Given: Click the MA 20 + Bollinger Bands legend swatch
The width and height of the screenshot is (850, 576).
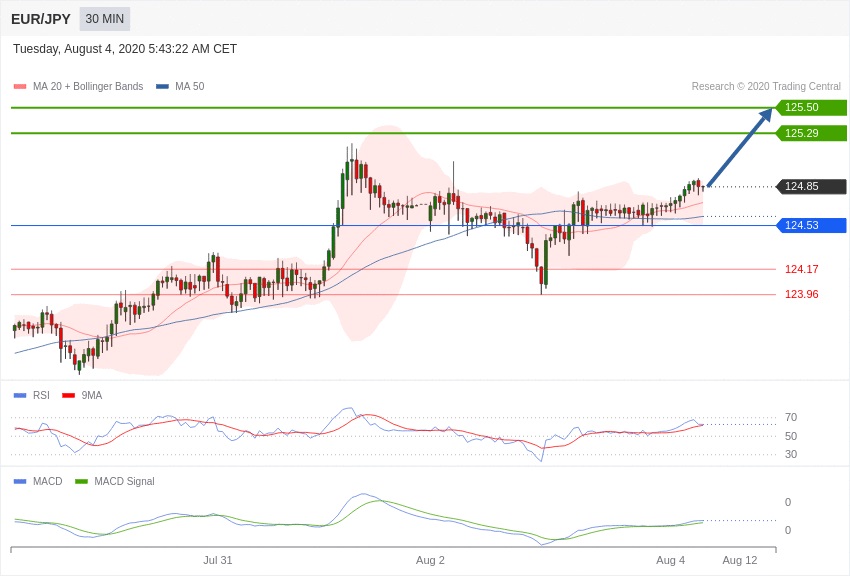Looking at the screenshot, I should [20, 86].
